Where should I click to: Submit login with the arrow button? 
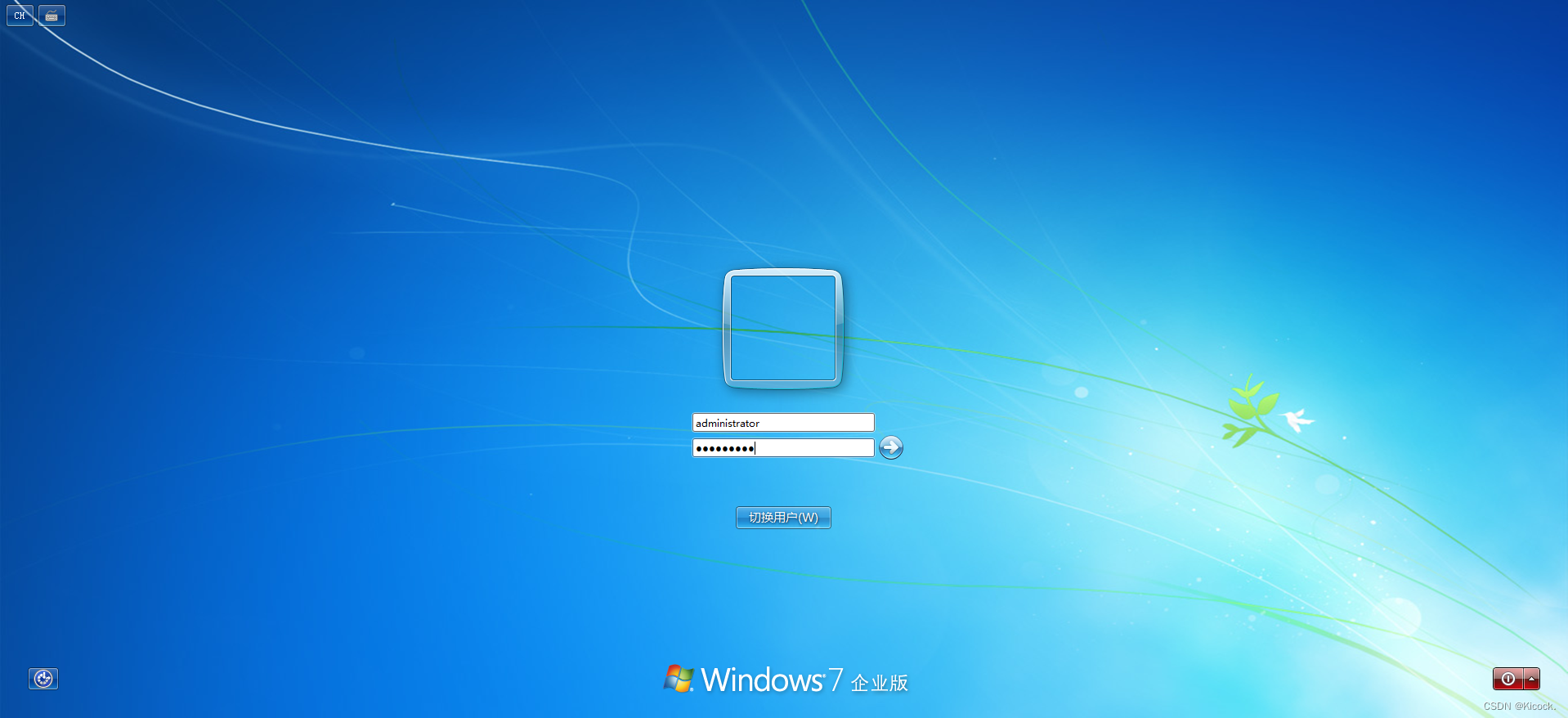[891, 447]
